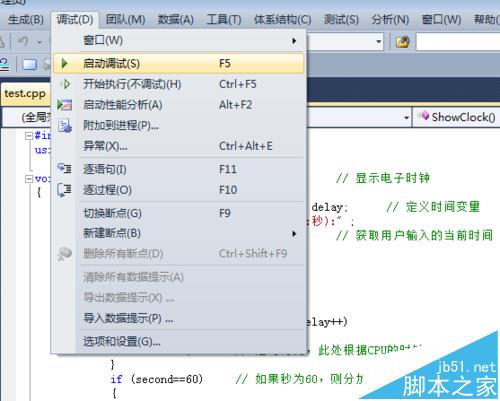The height and width of the screenshot is (401, 500).
Task: Click the delay variable in code
Action: coord(328,207)
